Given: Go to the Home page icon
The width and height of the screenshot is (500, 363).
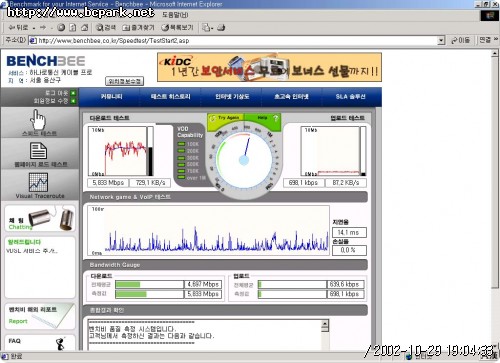Looking at the screenshot, I should pyautogui.click(x=85, y=28).
